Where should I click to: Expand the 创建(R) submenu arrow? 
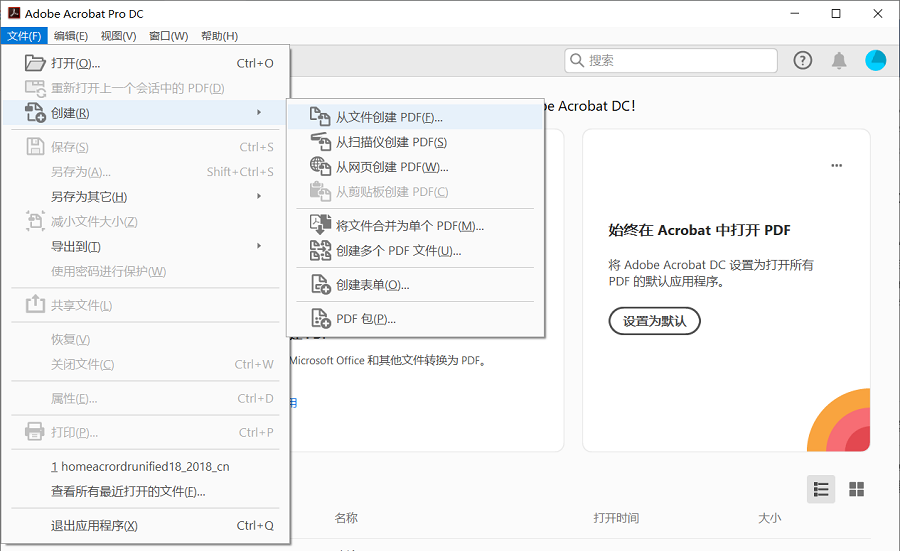tap(259, 112)
